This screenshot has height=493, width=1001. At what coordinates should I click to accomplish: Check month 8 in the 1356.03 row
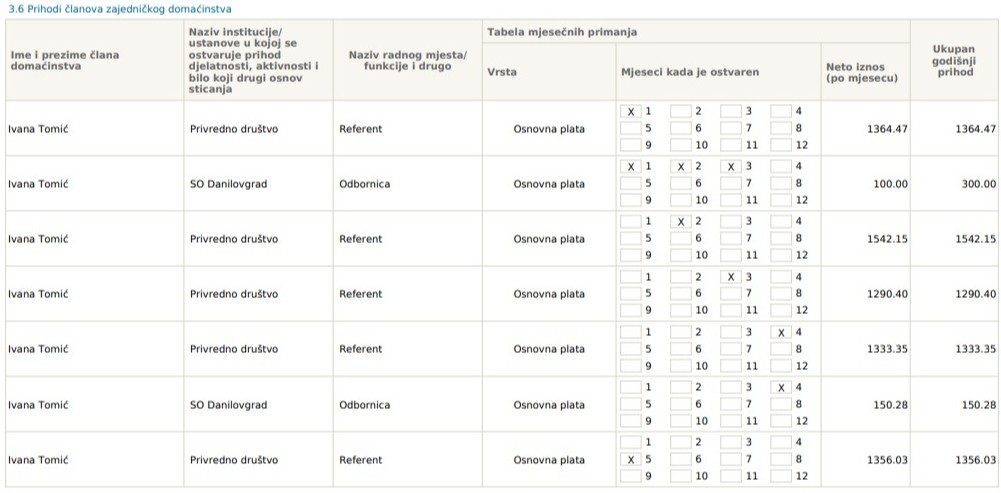(x=780, y=460)
